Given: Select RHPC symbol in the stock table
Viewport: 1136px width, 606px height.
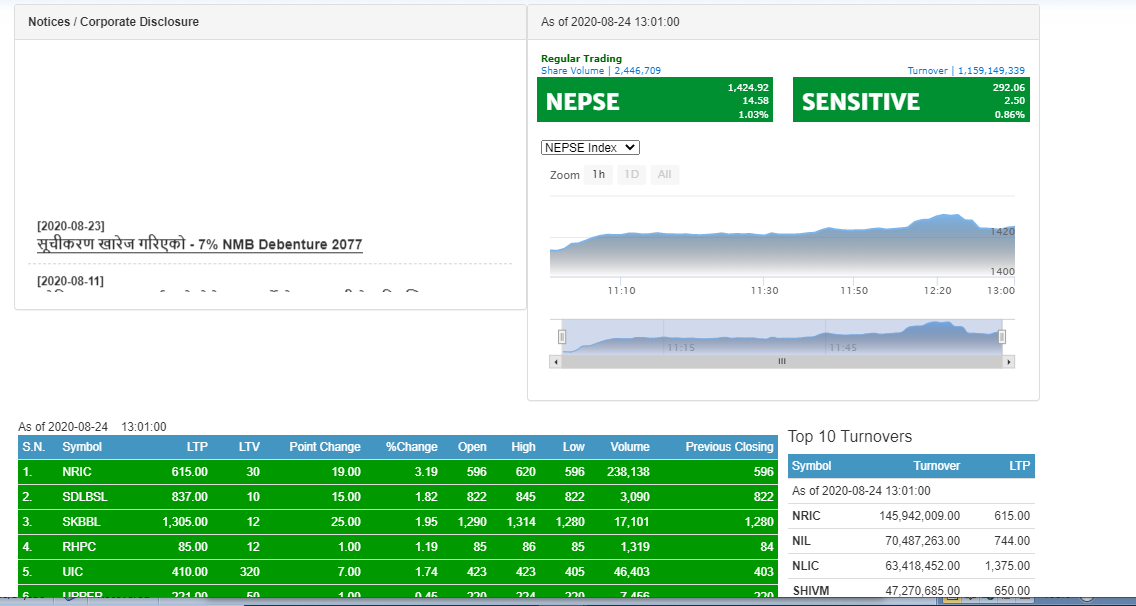Looking at the screenshot, I should coord(79,547).
